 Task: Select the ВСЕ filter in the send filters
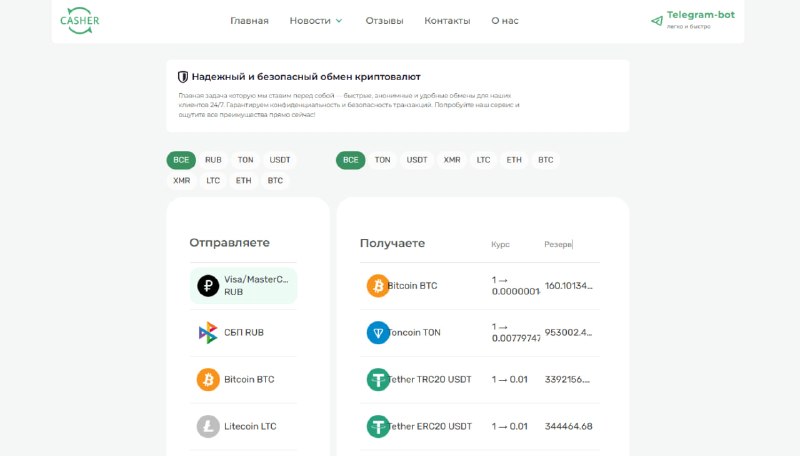click(x=181, y=160)
